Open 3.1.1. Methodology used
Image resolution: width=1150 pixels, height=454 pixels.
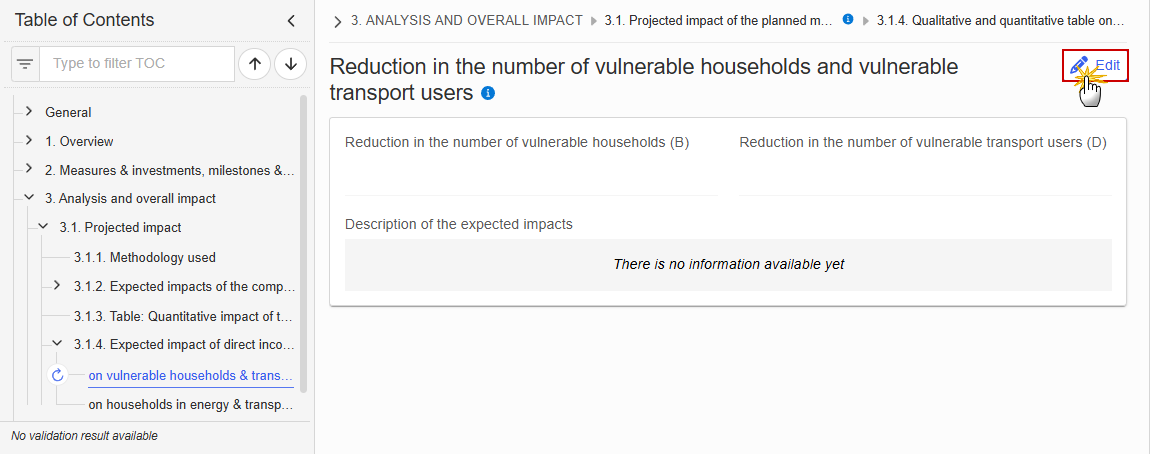coord(144,257)
